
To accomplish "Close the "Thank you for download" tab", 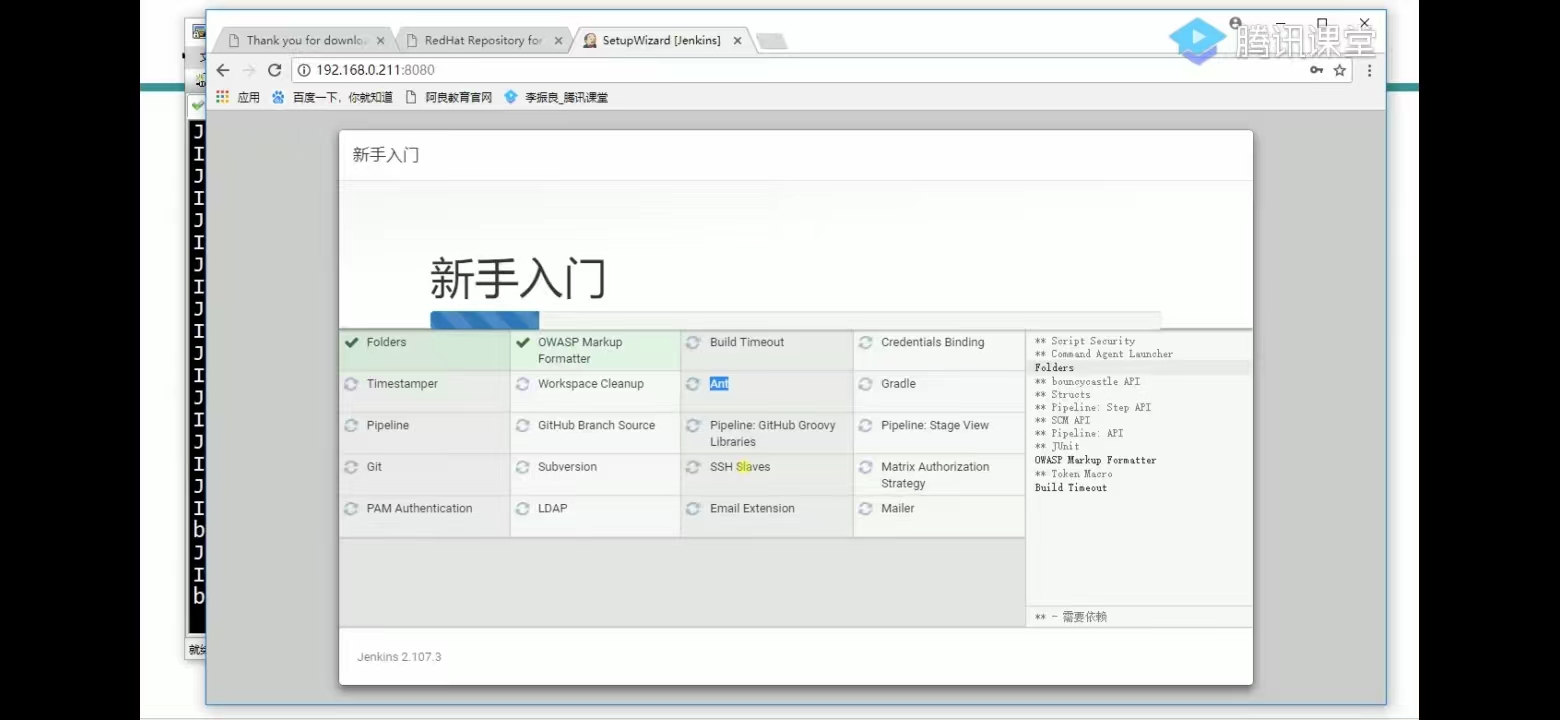I will pos(380,41).
